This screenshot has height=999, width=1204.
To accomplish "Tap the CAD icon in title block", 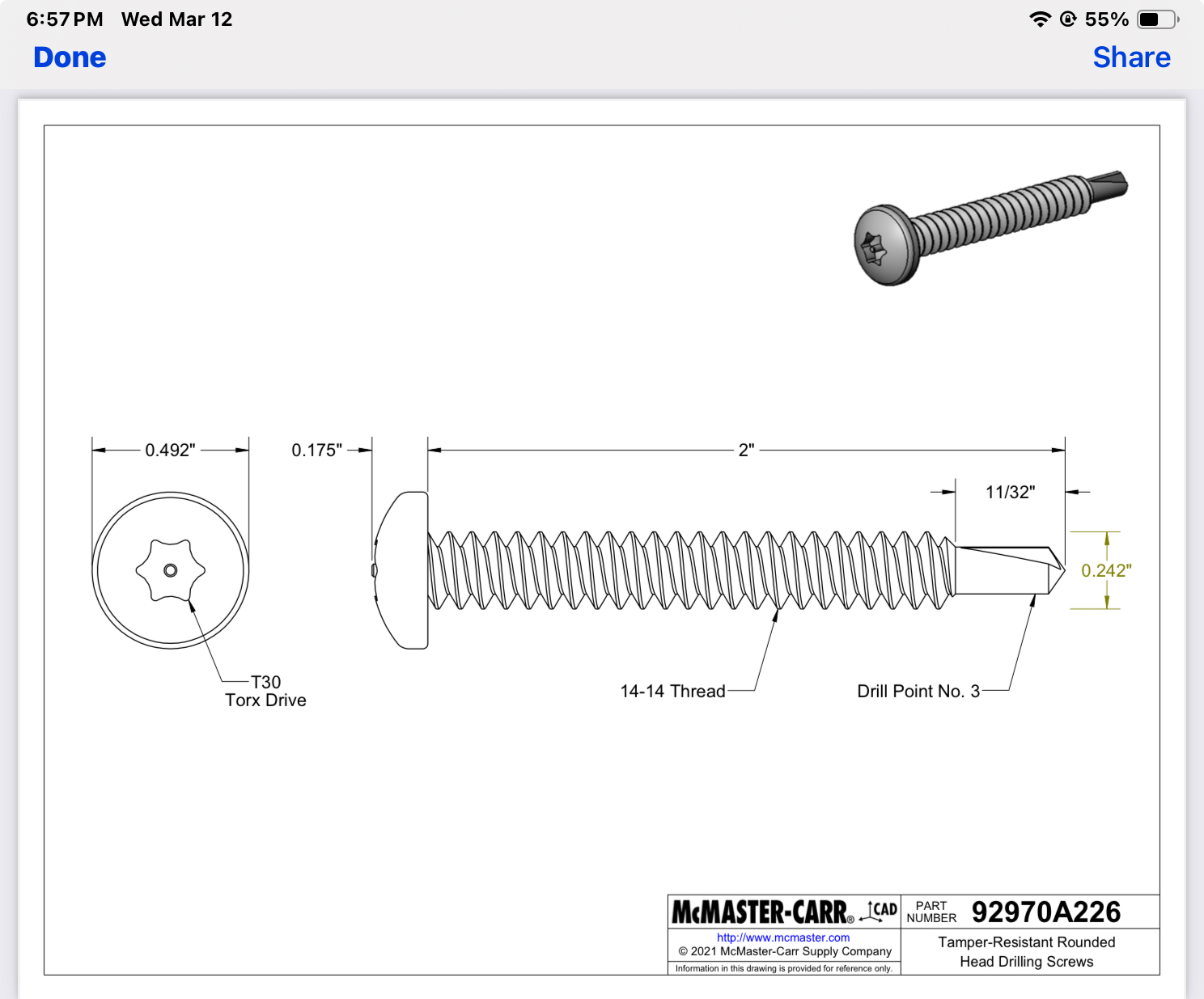I will click(879, 911).
